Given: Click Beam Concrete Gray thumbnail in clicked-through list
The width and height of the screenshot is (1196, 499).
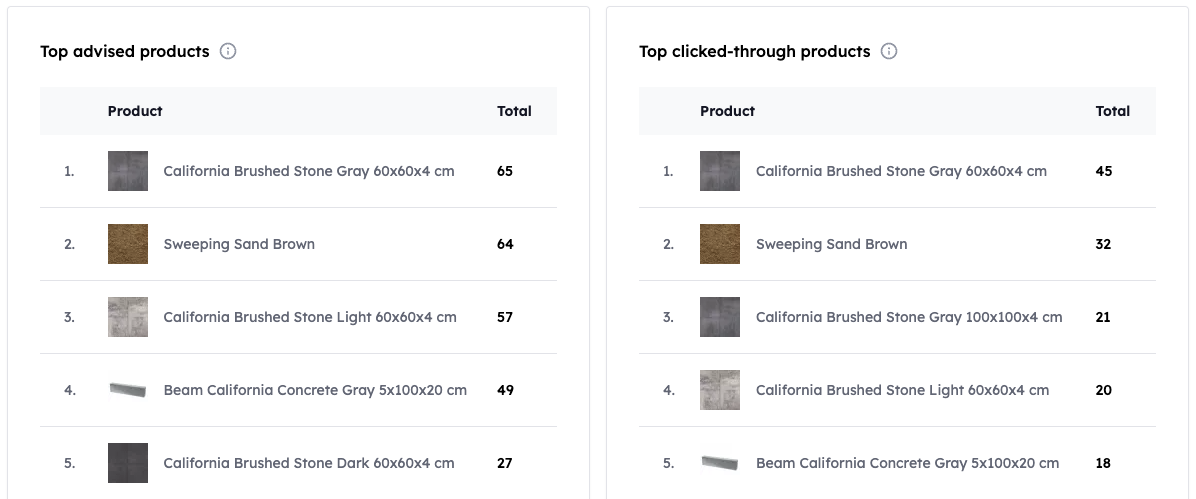Looking at the screenshot, I should 720,463.
